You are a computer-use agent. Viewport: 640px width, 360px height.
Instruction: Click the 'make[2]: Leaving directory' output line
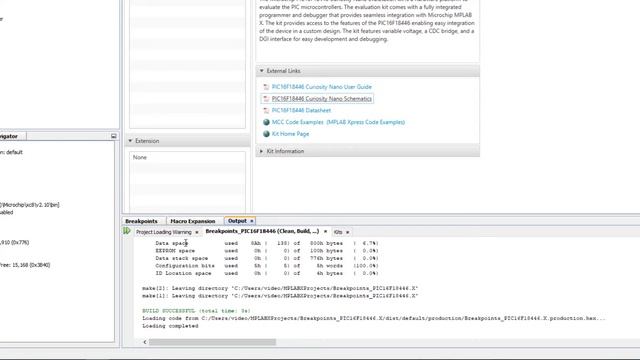[280, 289]
